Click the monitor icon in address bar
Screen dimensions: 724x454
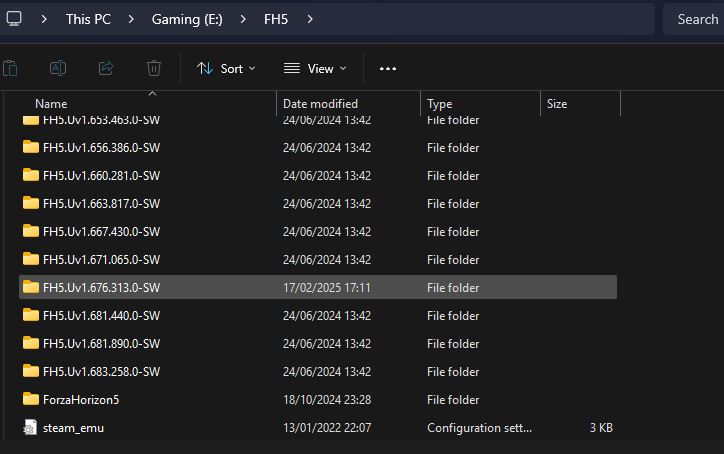(x=15, y=19)
